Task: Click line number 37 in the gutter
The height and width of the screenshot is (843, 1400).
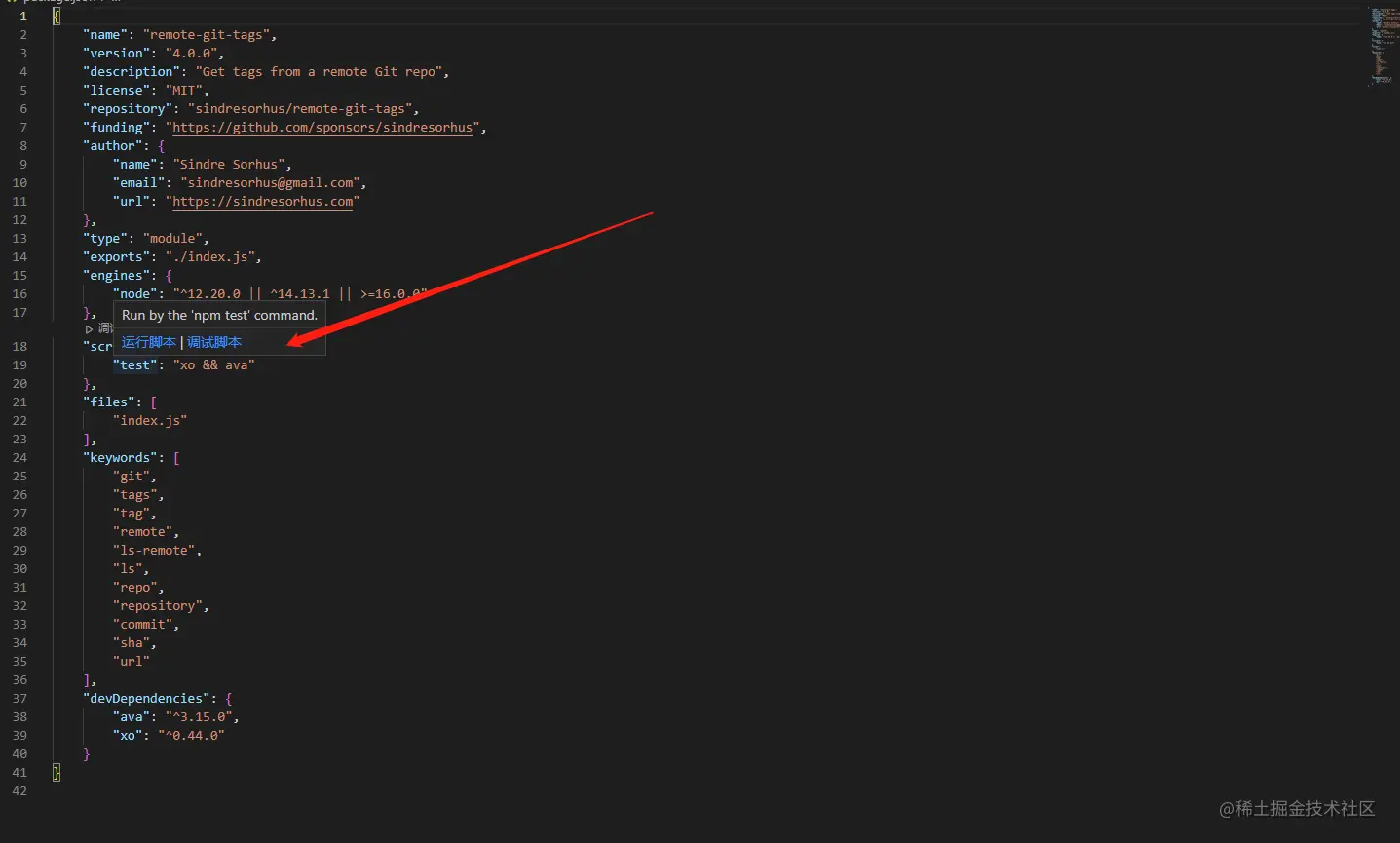Action: [x=19, y=699]
